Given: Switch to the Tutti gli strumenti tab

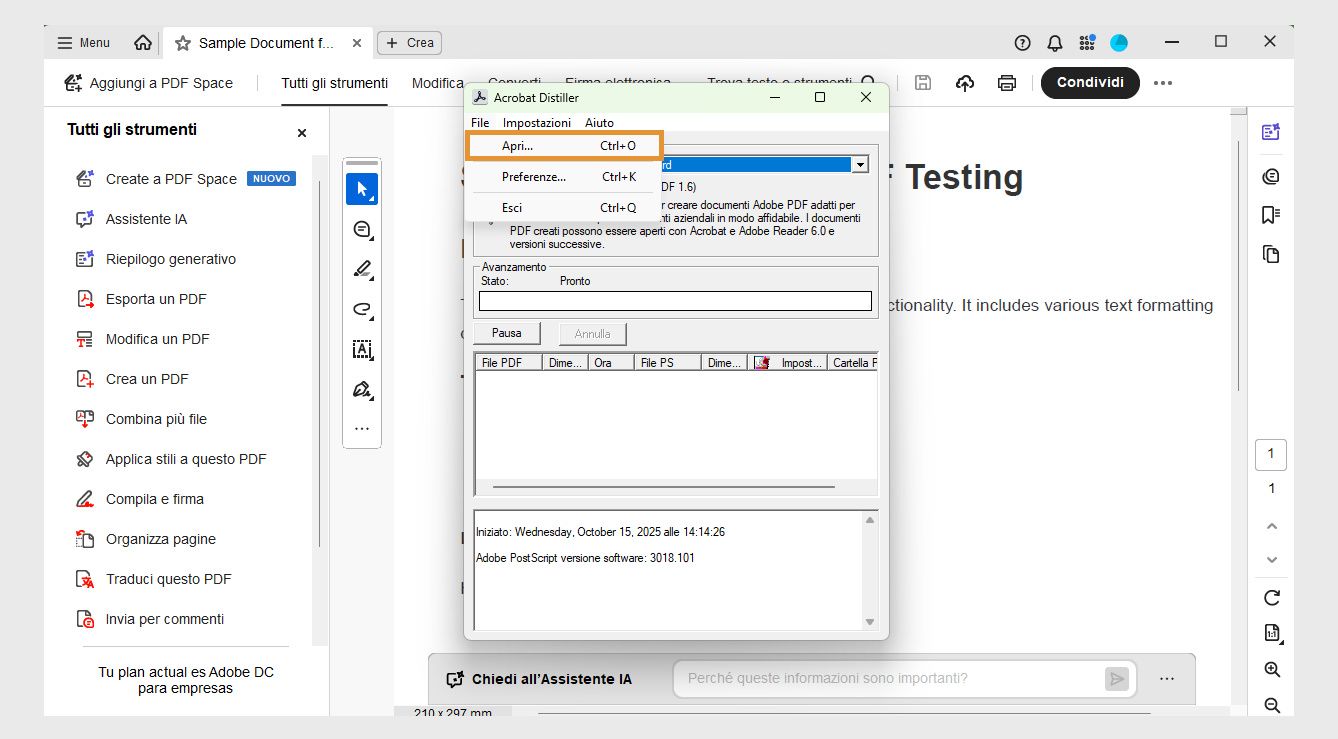Looking at the screenshot, I should (x=334, y=83).
